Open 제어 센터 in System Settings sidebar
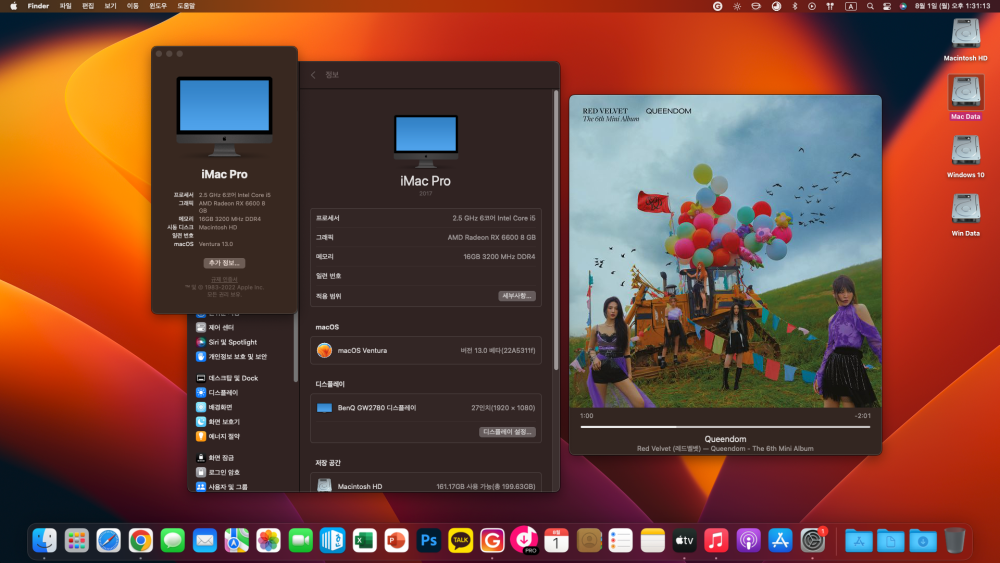1000x563 pixels. coord(215,327)
